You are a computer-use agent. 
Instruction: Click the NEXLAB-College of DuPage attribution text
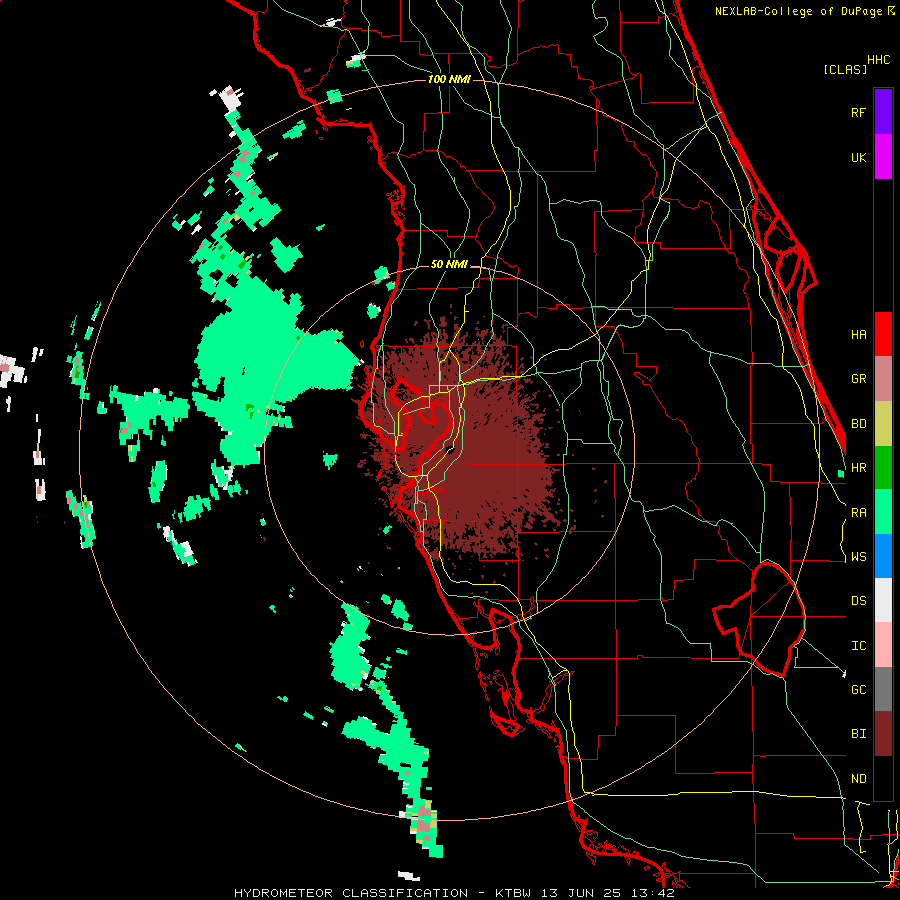pos(800,11)
